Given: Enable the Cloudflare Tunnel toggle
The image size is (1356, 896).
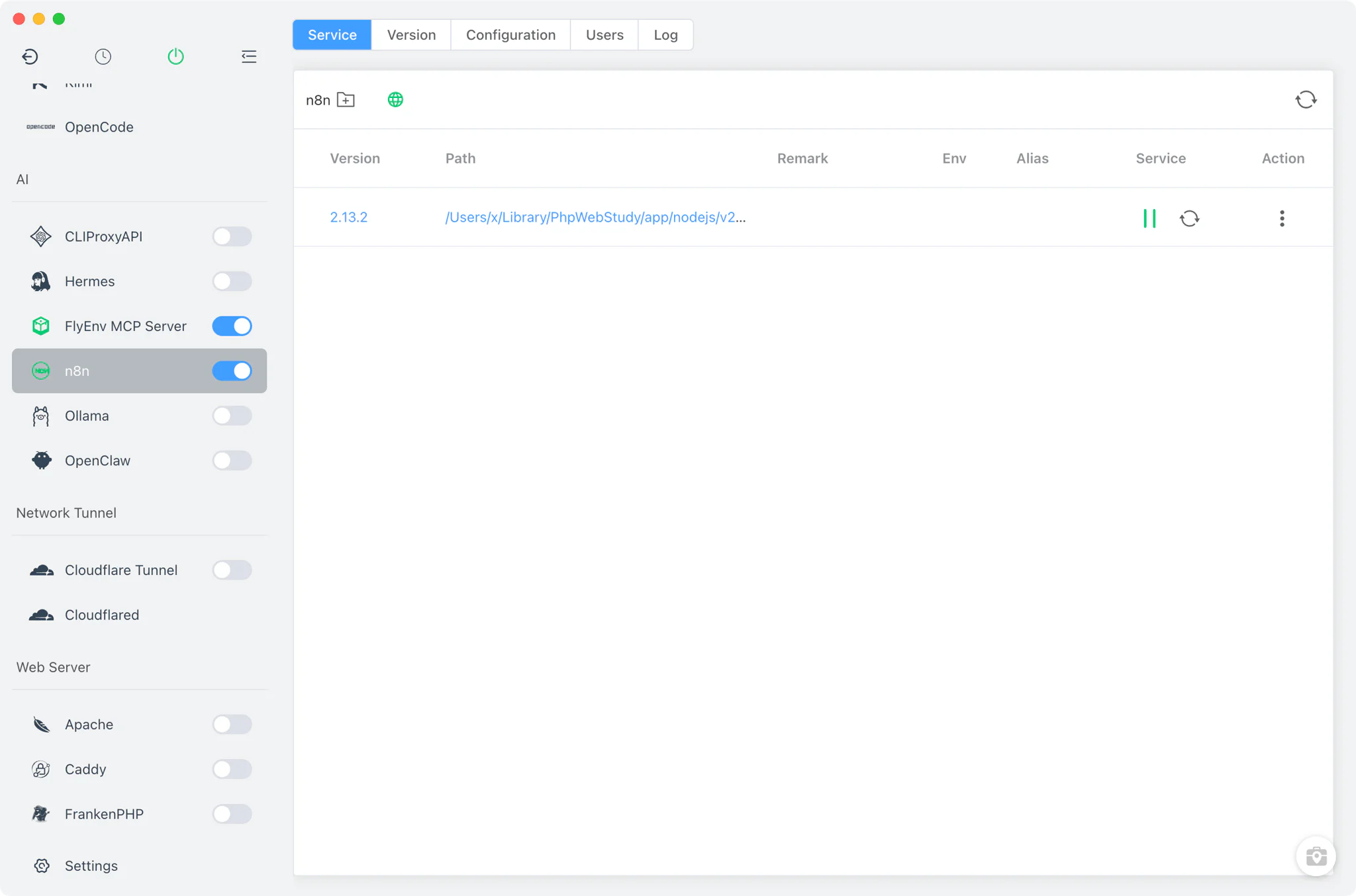Looking at the screenshot, I should click(x=232, y=570).
